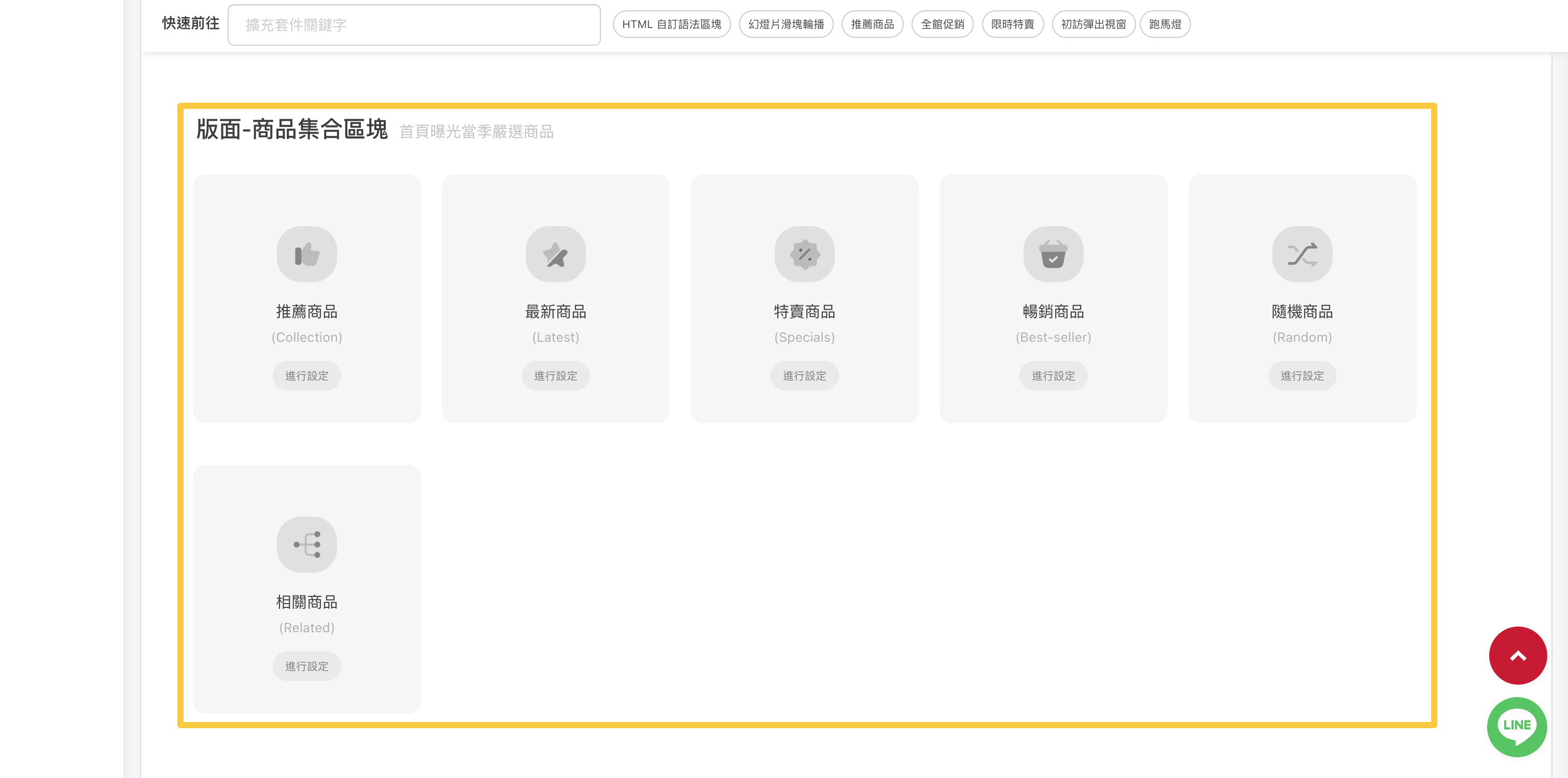Click the 快速前往 label
1568x778 pixels.
[190, 23]
